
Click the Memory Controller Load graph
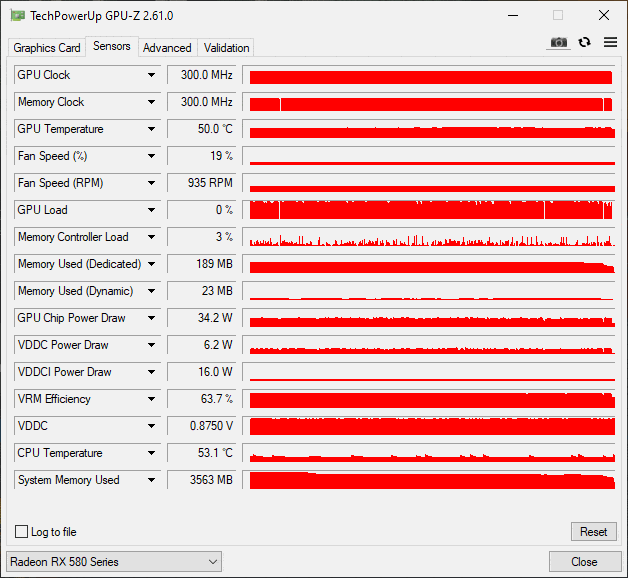click(429, 237)
